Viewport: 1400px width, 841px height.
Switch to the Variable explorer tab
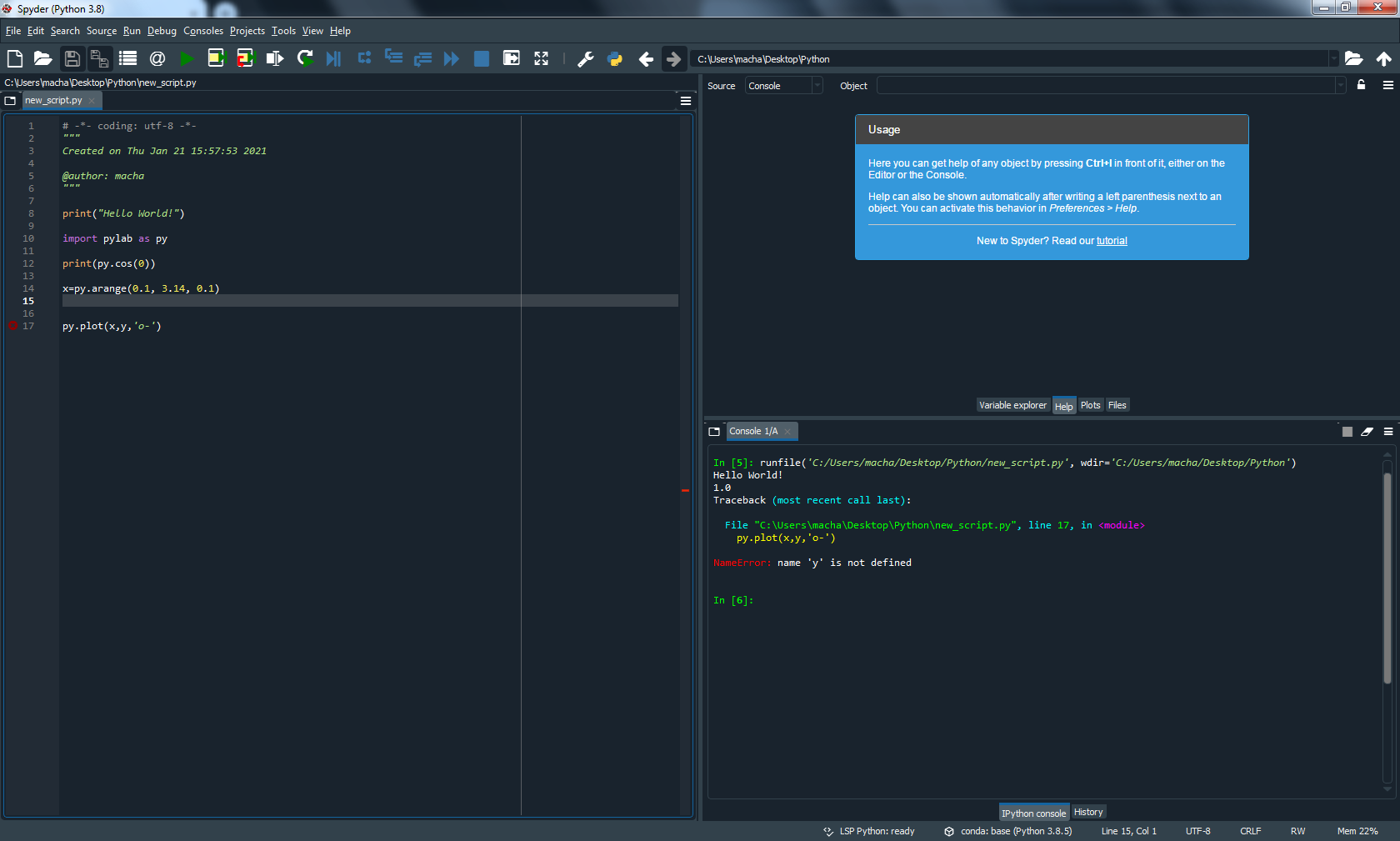(1012, 405)
